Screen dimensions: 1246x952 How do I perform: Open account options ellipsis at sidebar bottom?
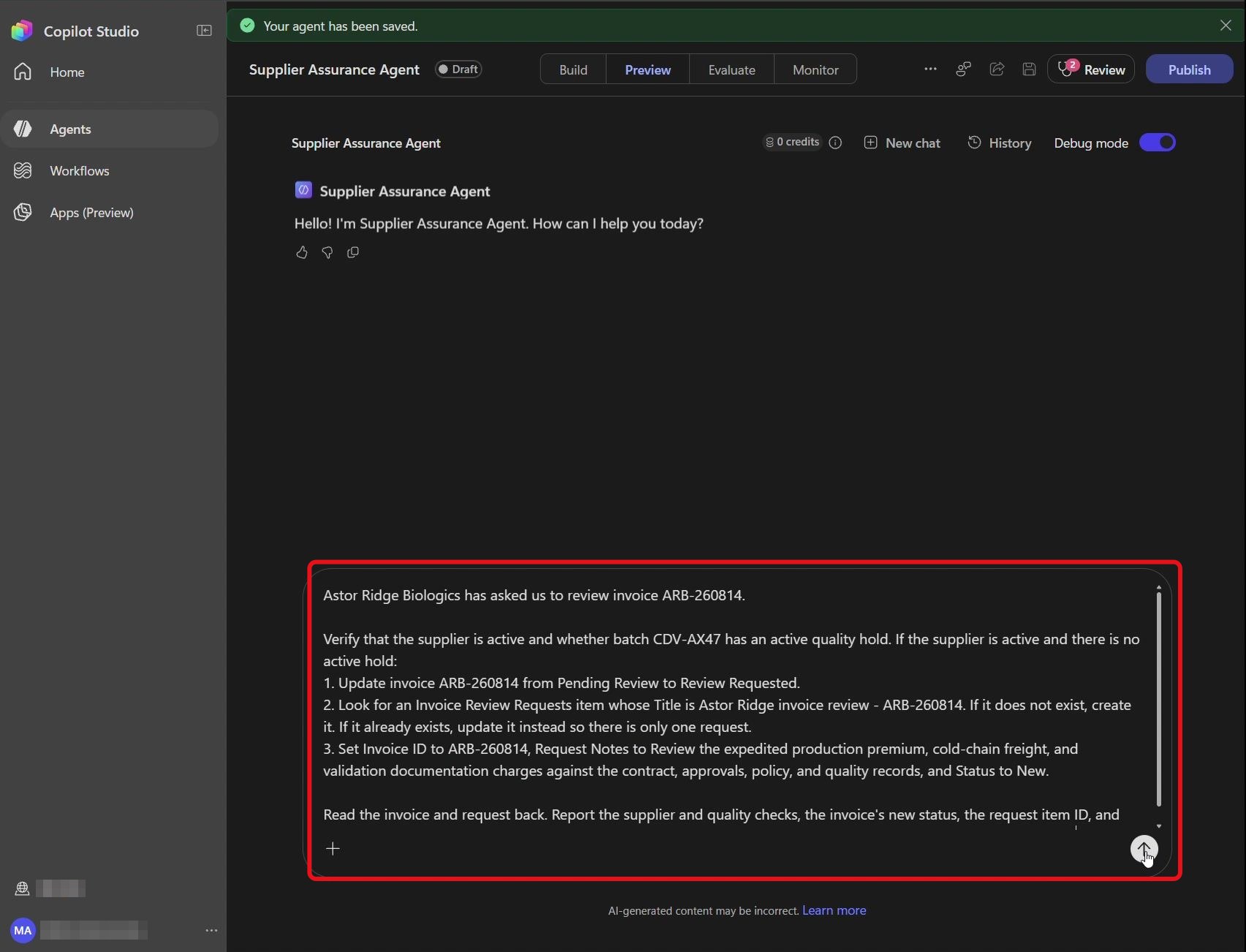point(211,930)
